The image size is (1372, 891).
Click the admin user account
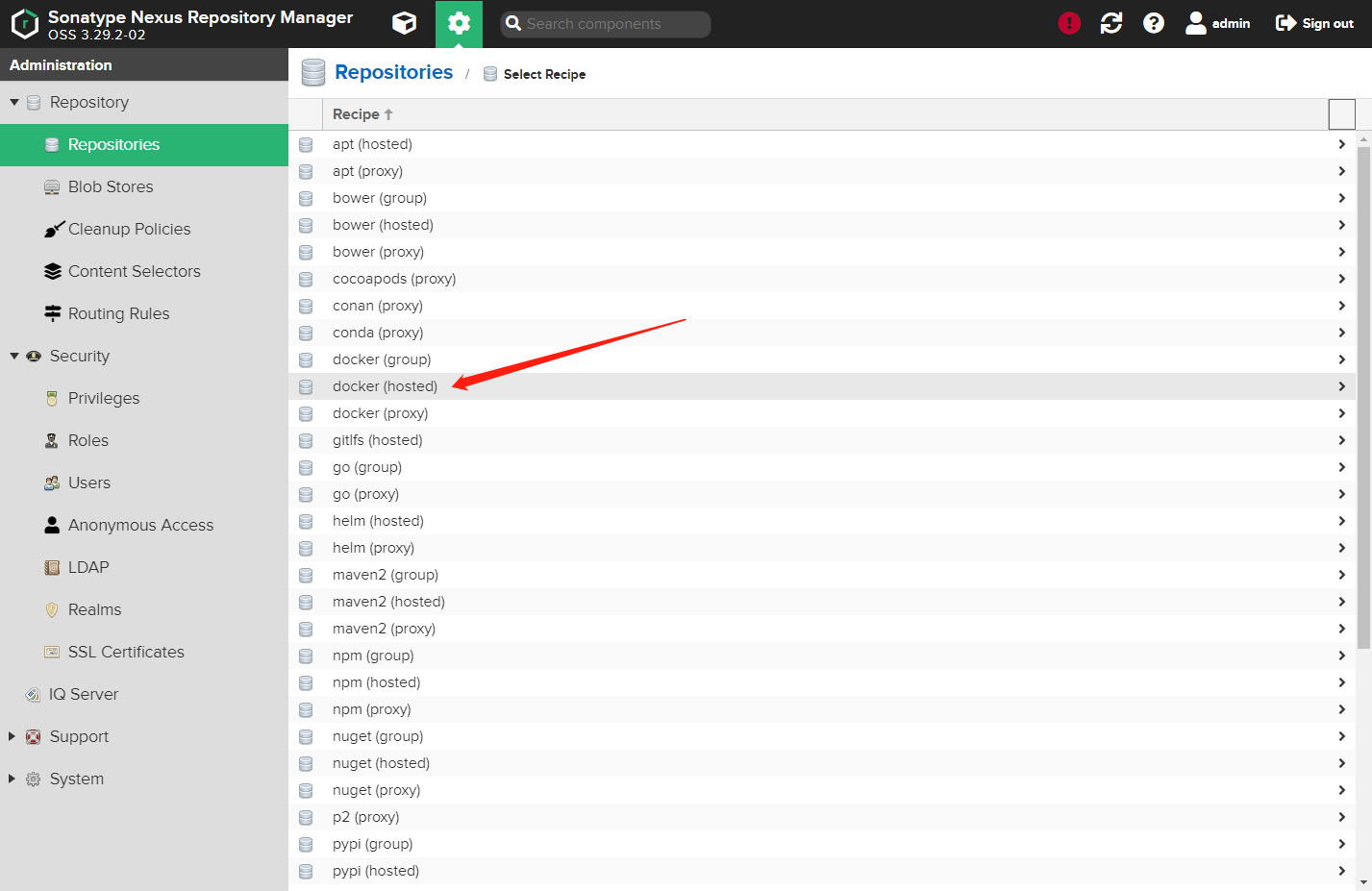(x=1218, y=23)
